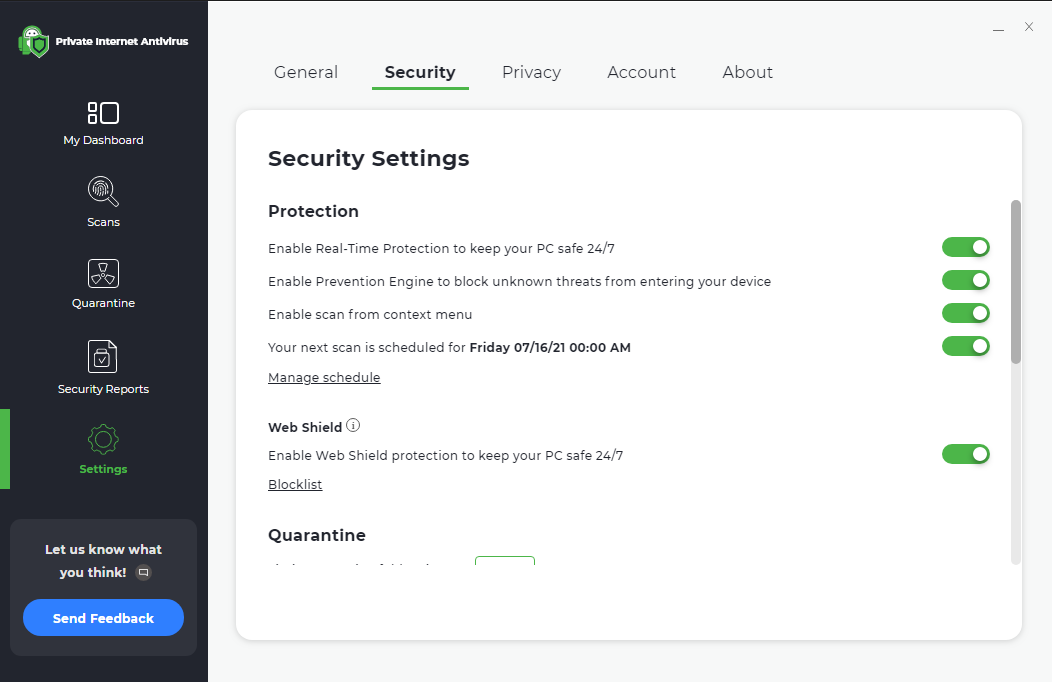Screen dimensions: 1052x682
Task: Disable the scheduled scan toggle
Action: (965, 346)
